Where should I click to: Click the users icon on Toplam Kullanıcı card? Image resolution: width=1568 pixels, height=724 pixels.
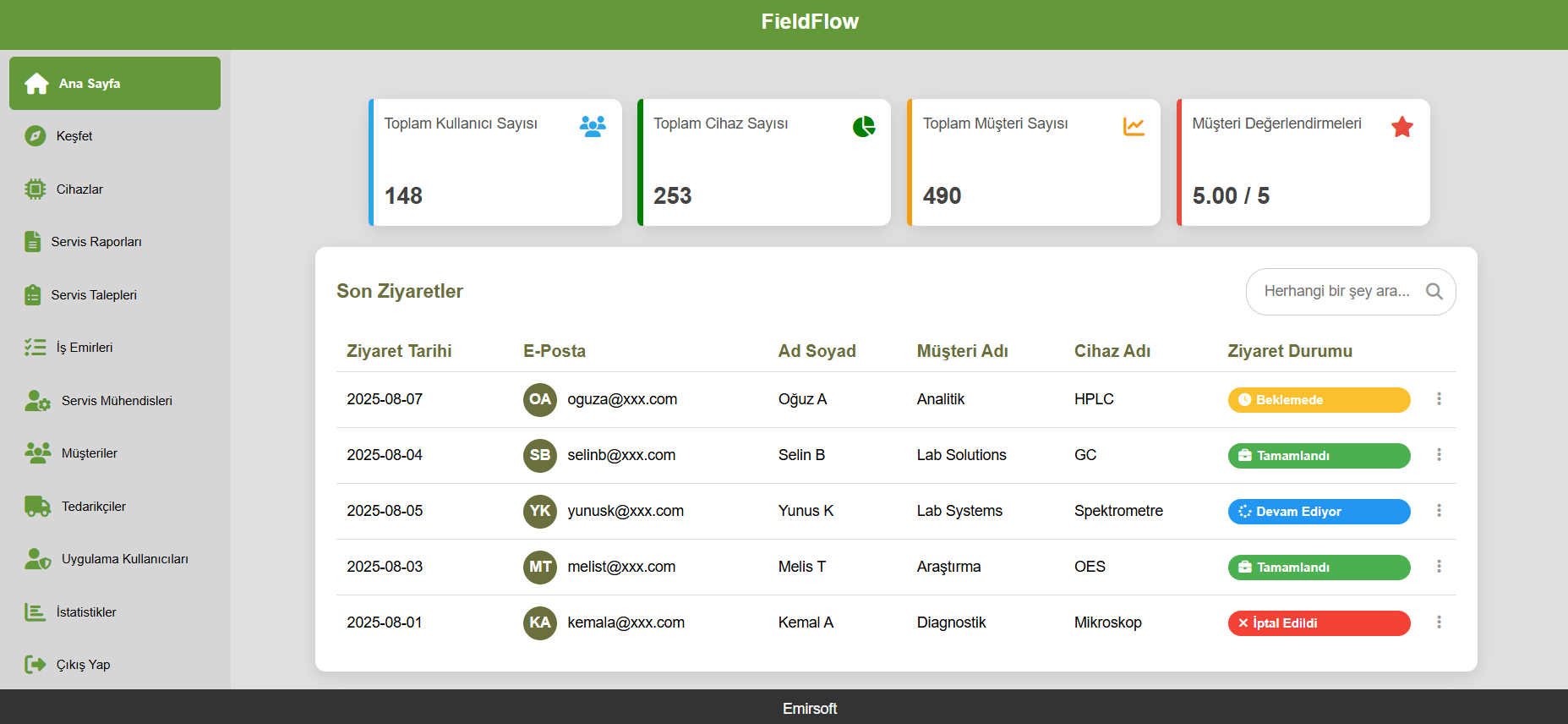tap(593, 127)
